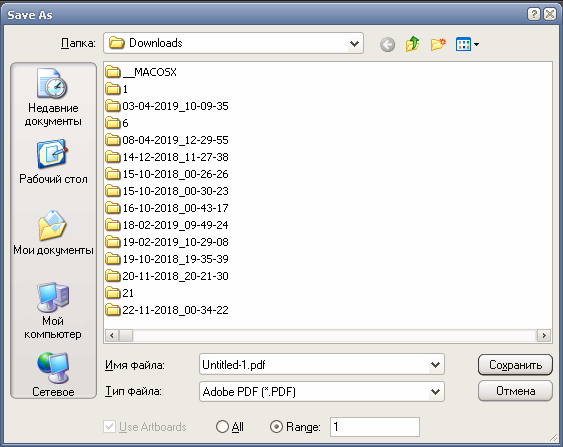The width and height of the screenshot is (563, 447).
Task: Open Недавние документы in the places bar
Action: (x=53, y=98)
